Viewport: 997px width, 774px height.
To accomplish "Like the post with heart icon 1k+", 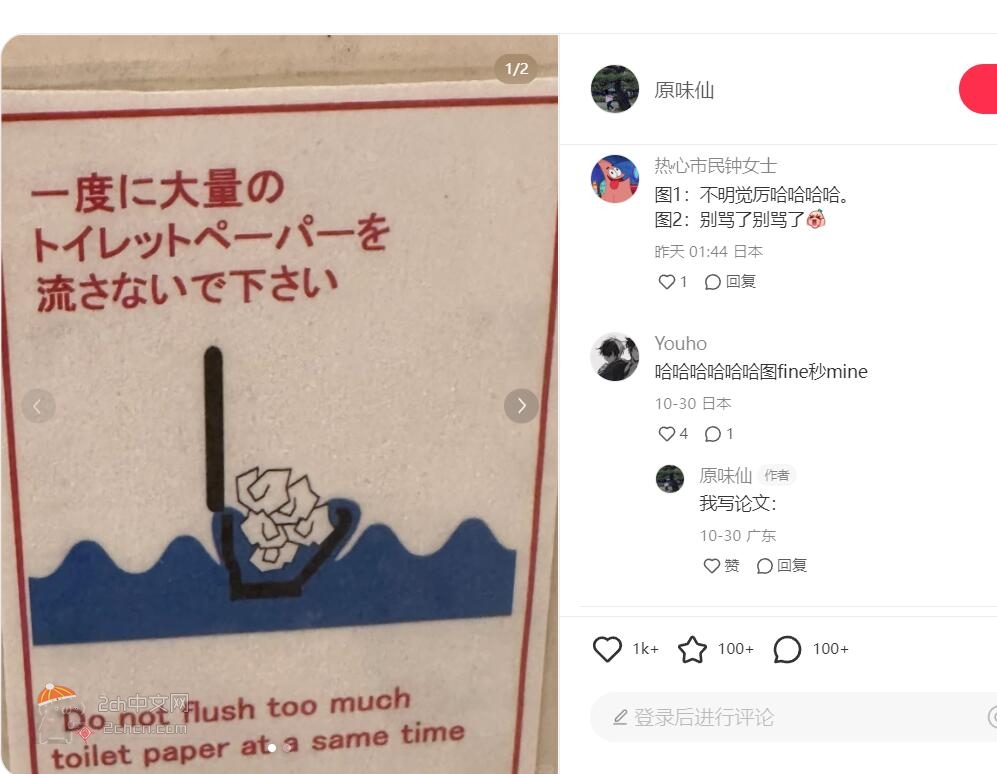I will tap(607, 649).
